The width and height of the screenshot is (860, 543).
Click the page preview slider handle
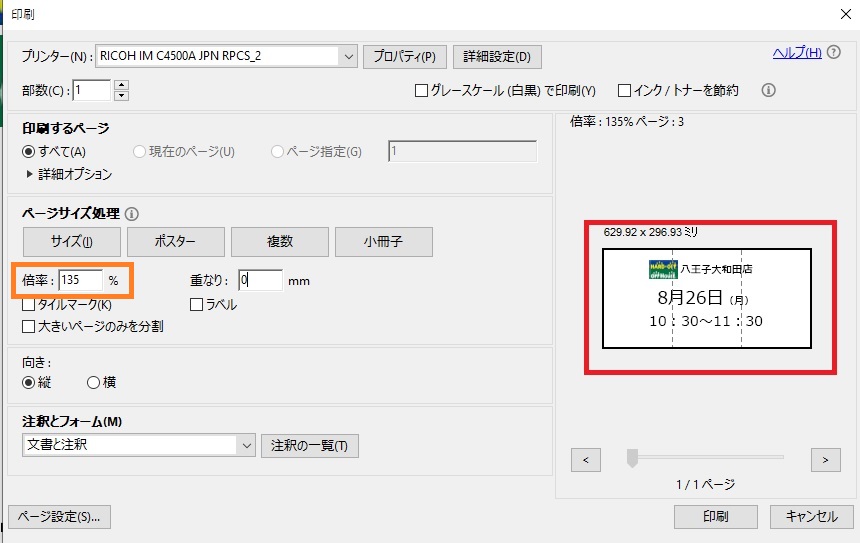632,458
